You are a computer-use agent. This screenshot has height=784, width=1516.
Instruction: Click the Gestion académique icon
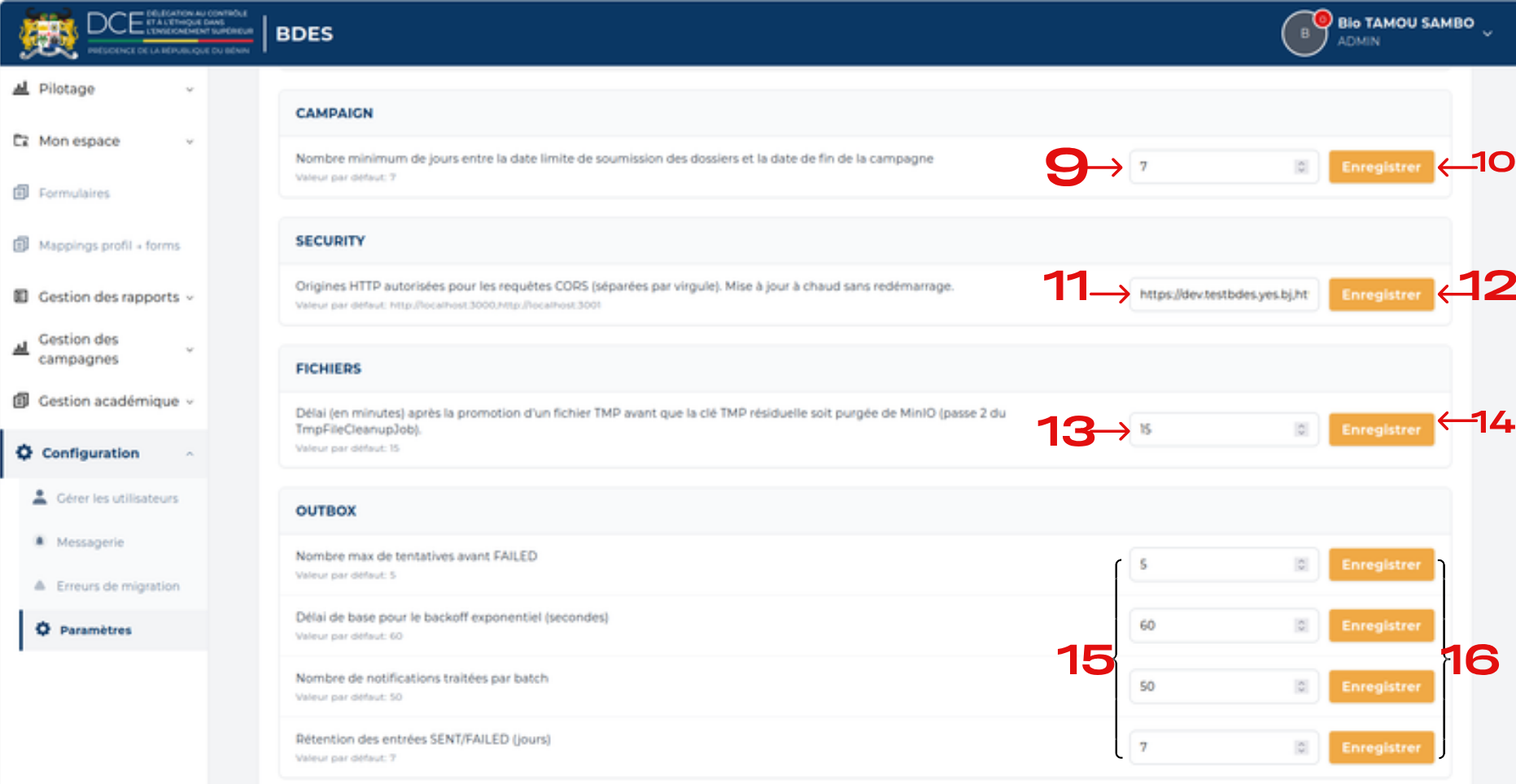(21, 400)
